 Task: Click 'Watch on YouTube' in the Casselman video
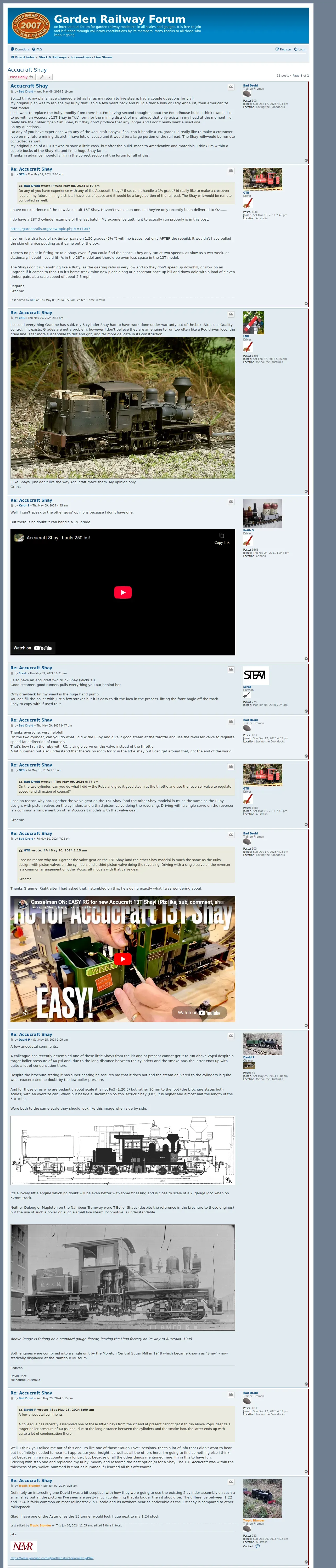point(199,1013)
